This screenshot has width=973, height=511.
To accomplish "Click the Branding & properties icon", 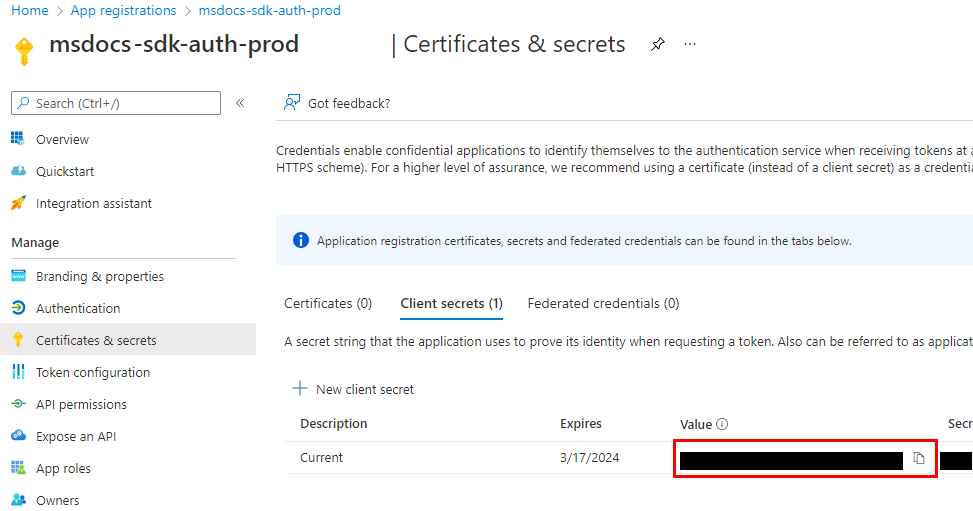I will [18, 276].
